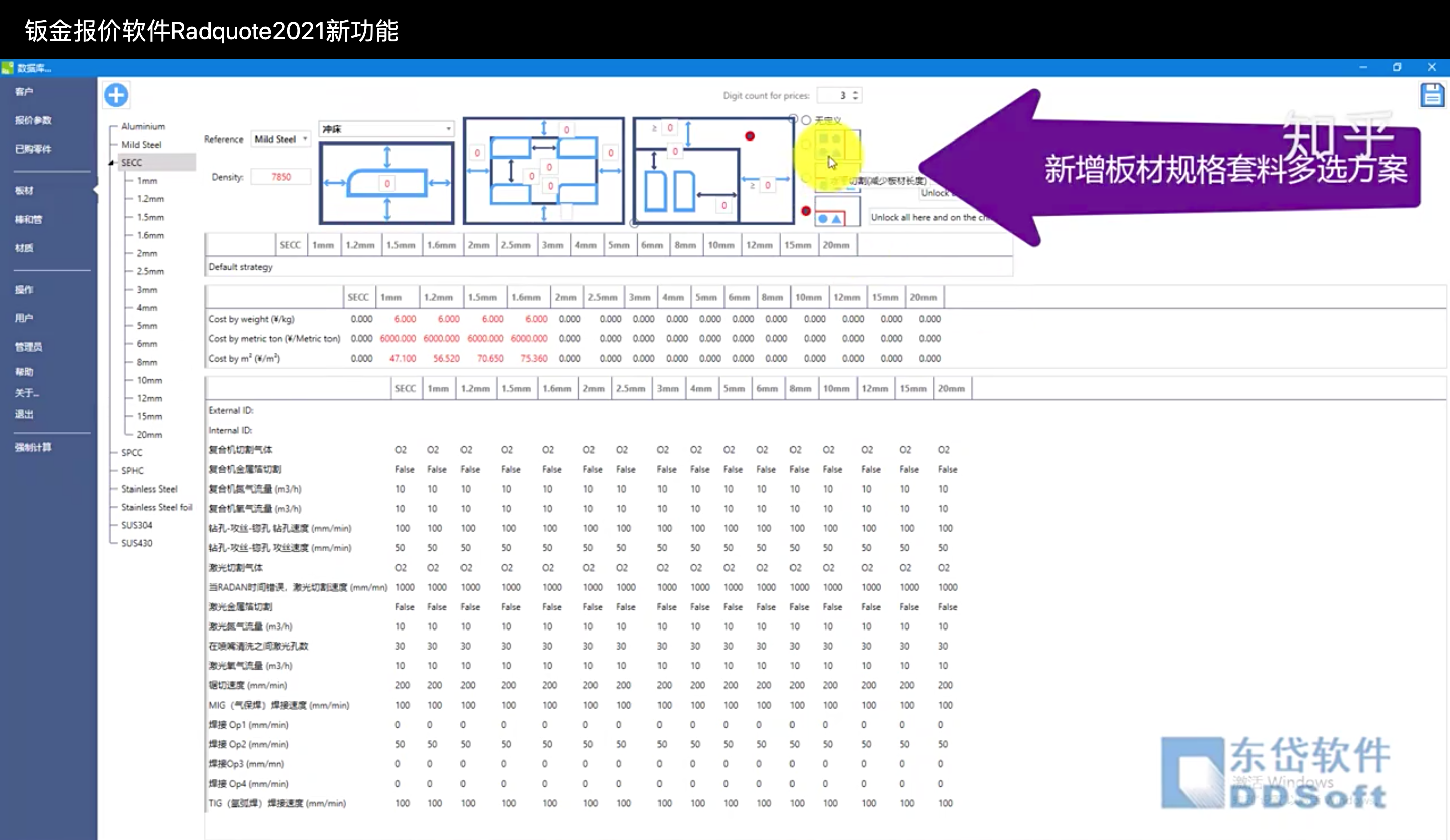
Task: Select the red-selected nesting option with circle and triangle
Action: coord(806,211)
